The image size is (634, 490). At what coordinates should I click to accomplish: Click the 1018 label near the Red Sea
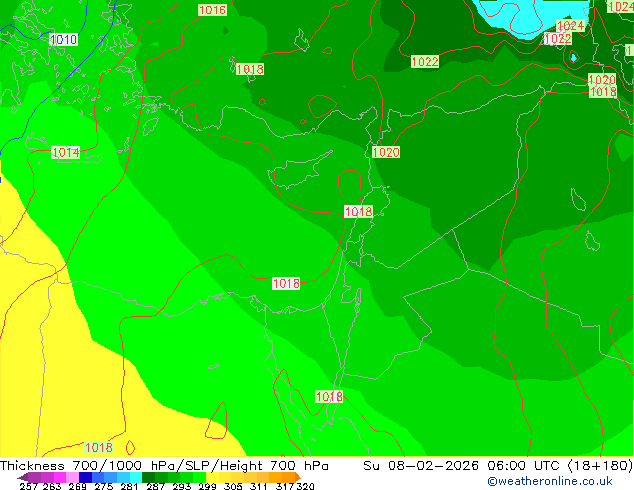click(x=329, y=397)
